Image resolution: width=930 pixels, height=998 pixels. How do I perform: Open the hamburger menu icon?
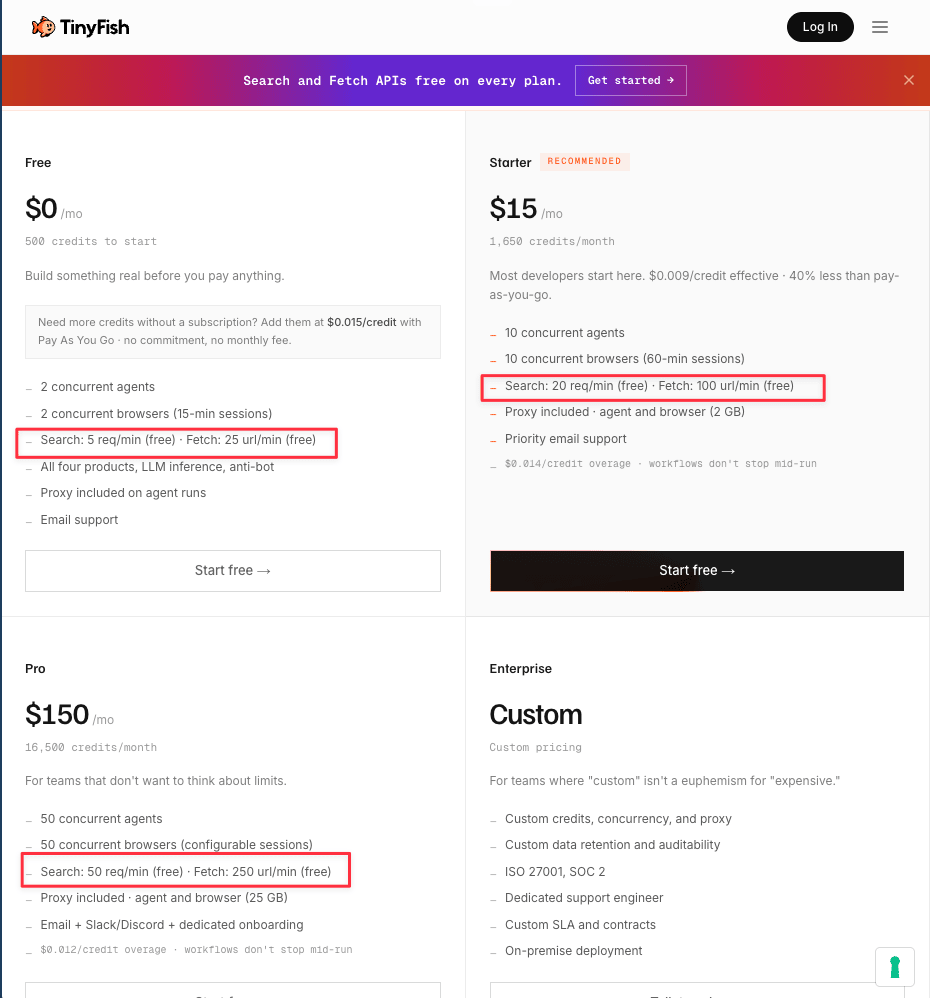coord(880,27)
